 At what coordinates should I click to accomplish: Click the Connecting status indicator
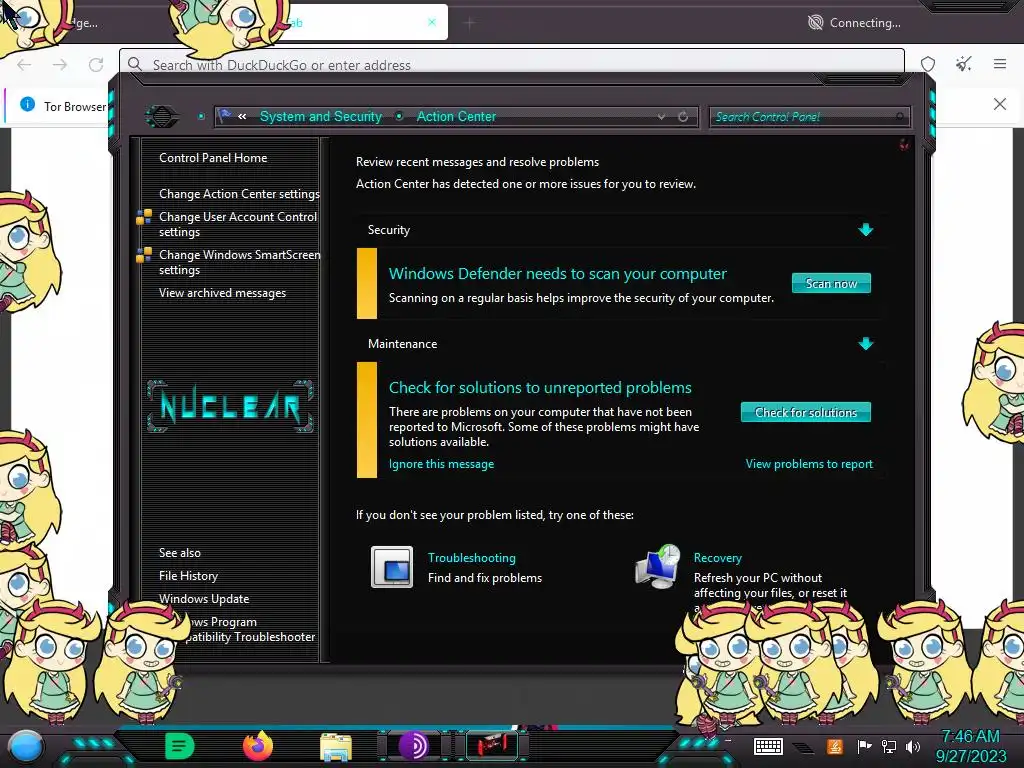[x=854, y=23]
